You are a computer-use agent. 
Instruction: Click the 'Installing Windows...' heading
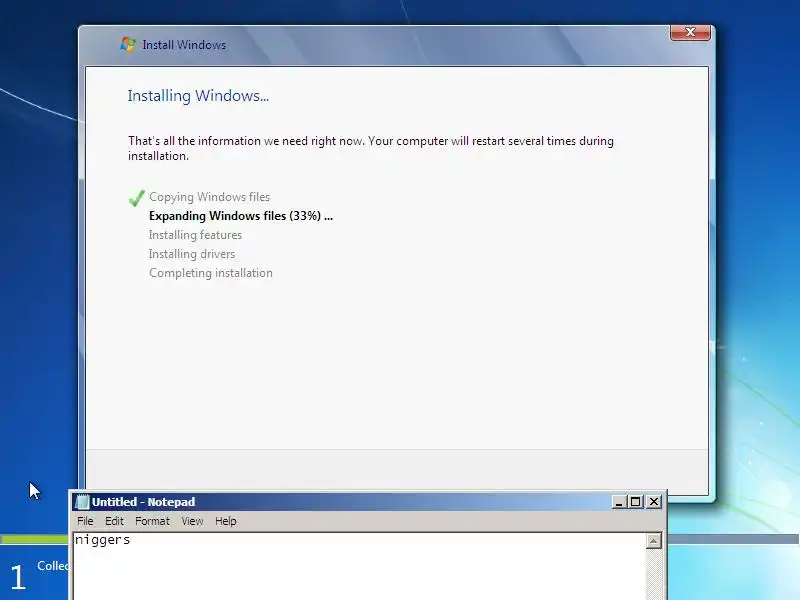198,96
